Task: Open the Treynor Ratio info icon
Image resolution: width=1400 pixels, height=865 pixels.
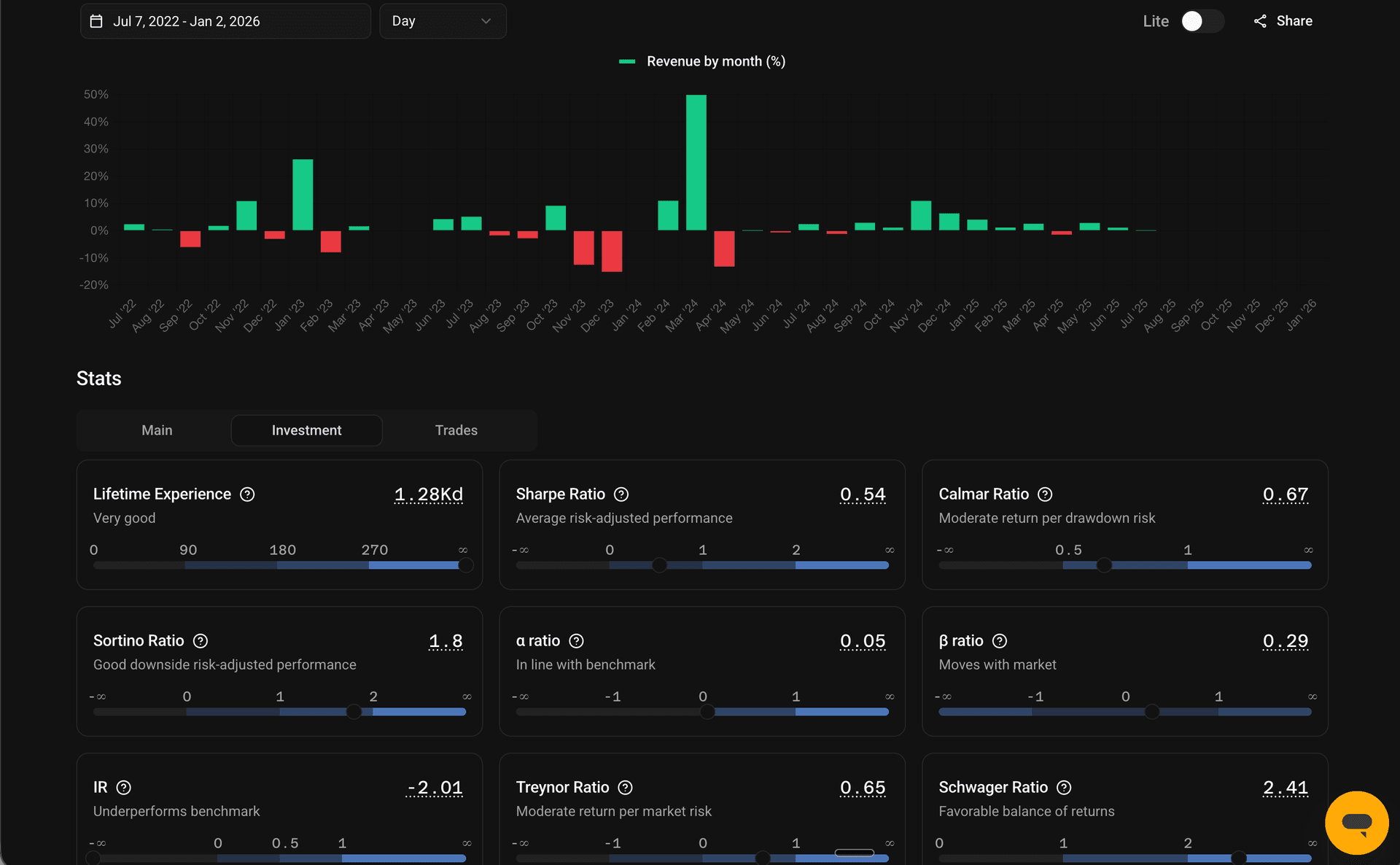Action: point(625,787)
